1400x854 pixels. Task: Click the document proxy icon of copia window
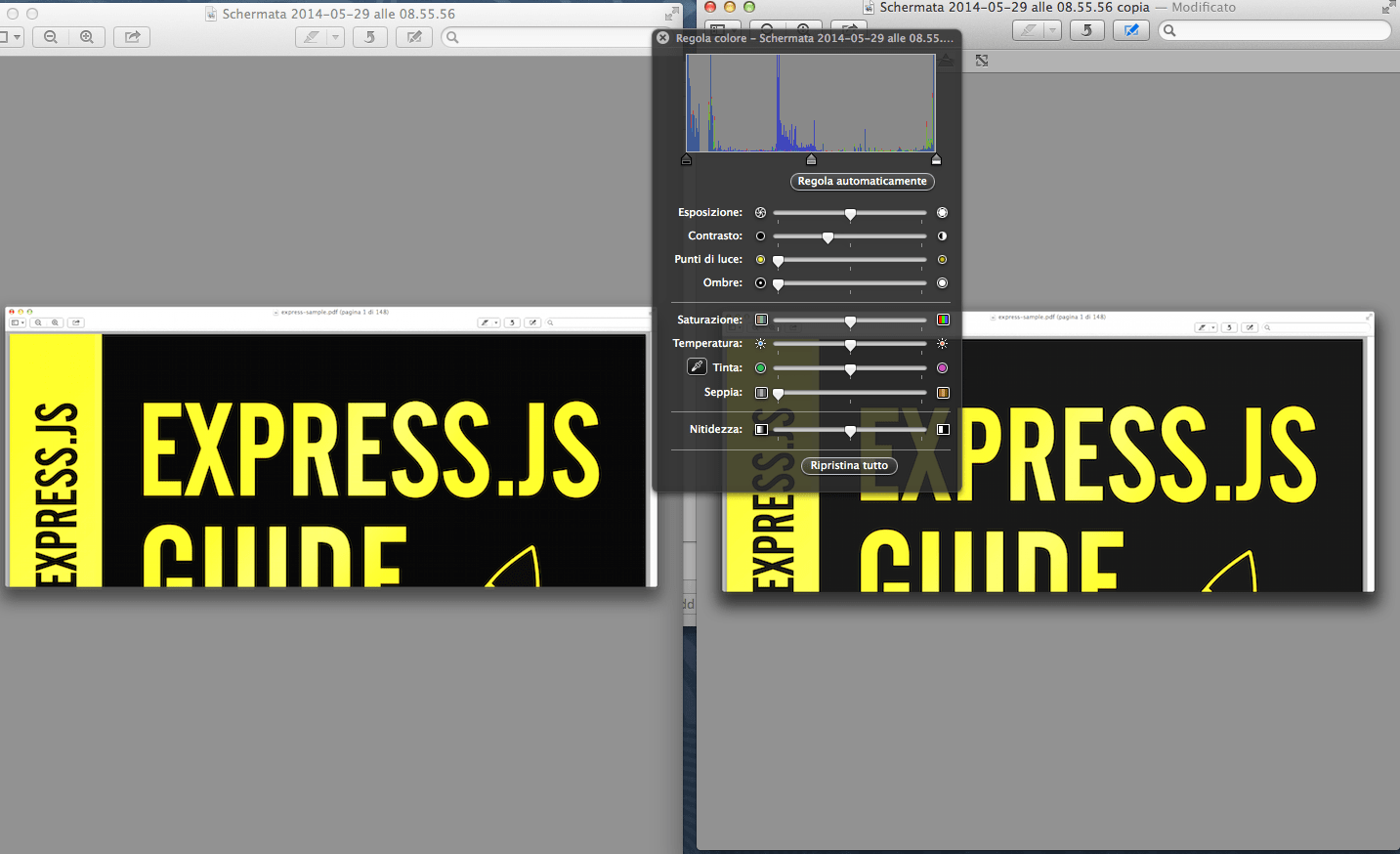click(x=869, y=8)
